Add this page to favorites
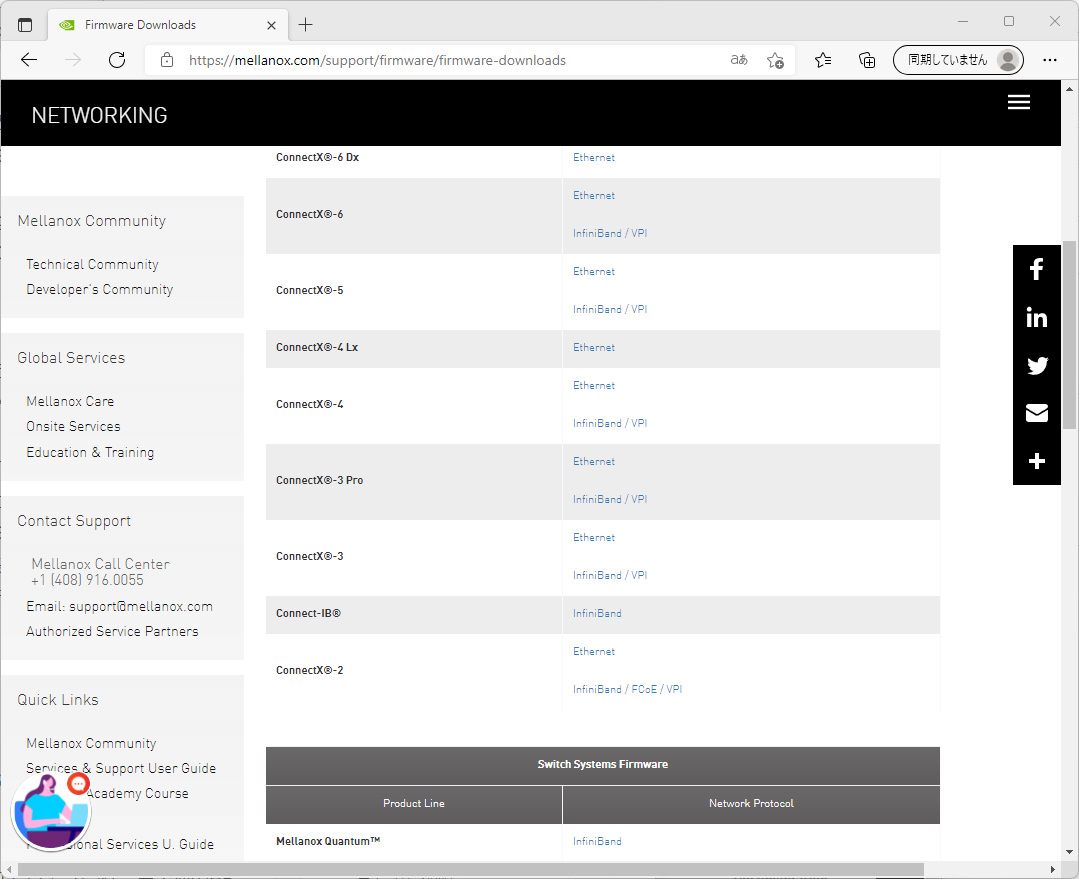1079x879 pixels. click(x=775, y=61)
